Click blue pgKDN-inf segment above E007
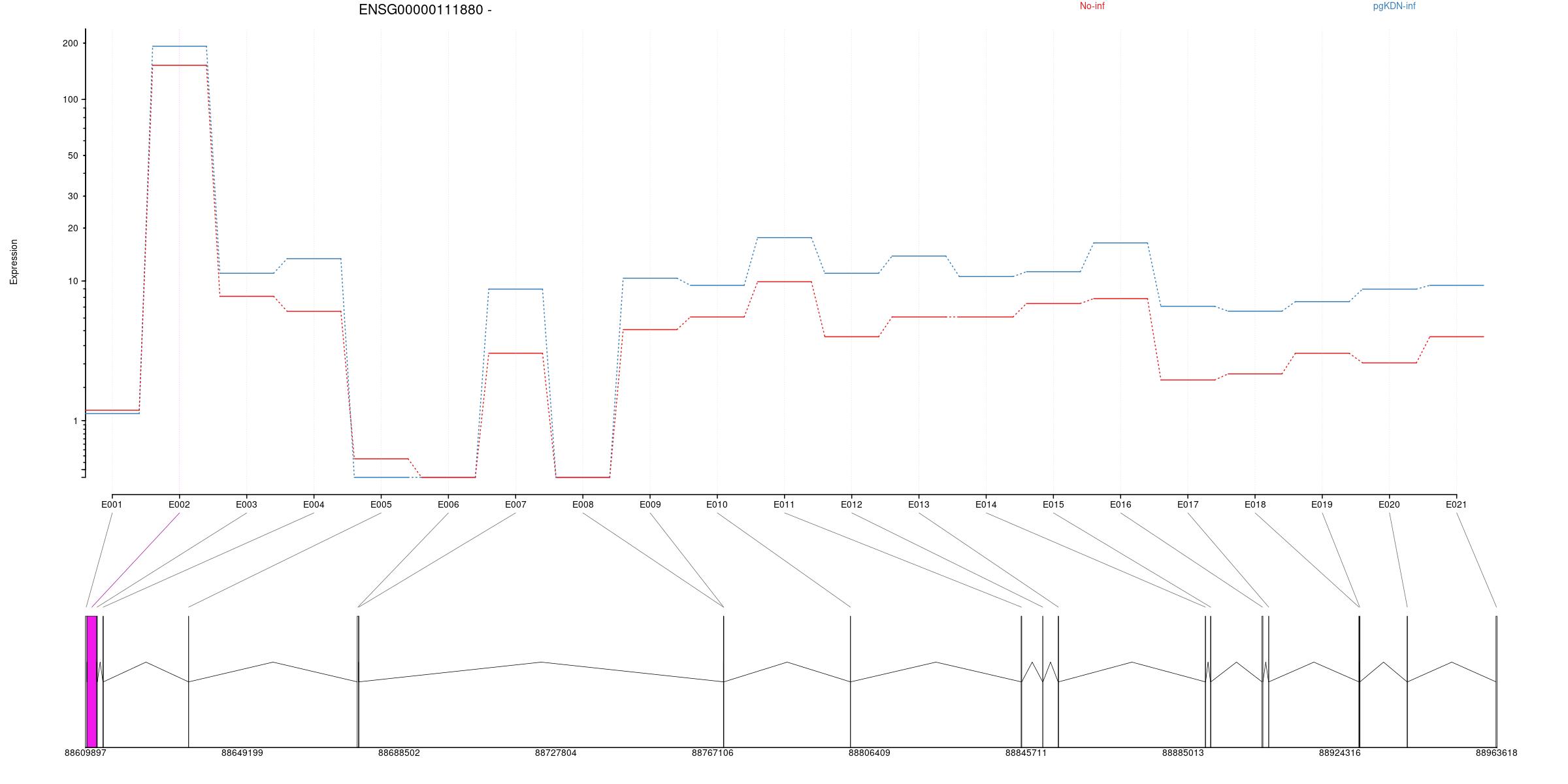Viewport: 1568px width, 784px height. pos(515,289)
